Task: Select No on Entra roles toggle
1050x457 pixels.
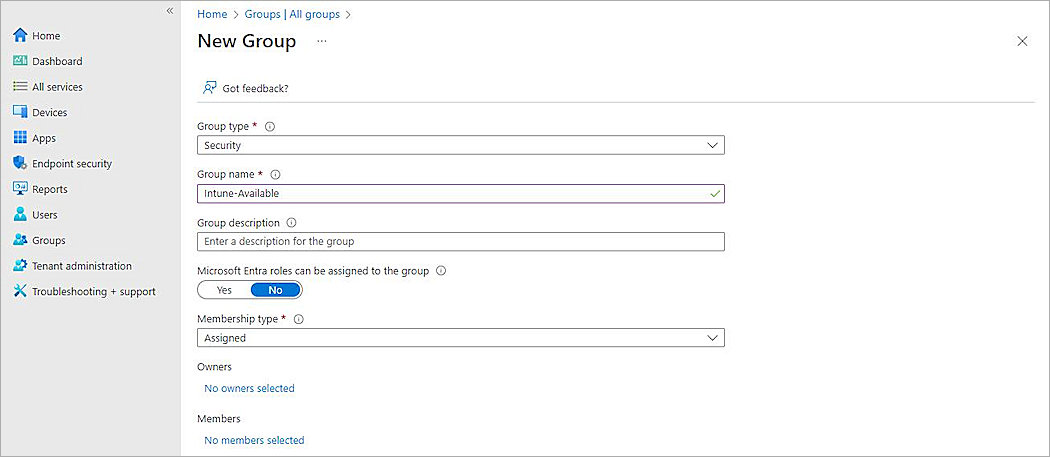Action: pos(275,290)
